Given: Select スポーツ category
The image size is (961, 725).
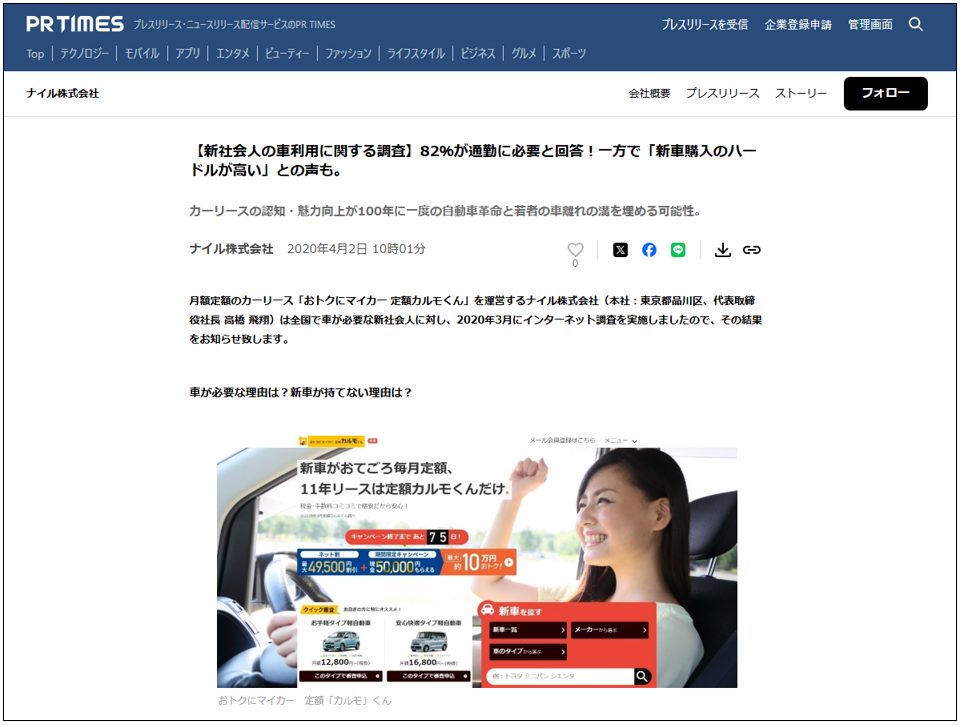Looking at the screenshot, I should [x=569, y=54].
